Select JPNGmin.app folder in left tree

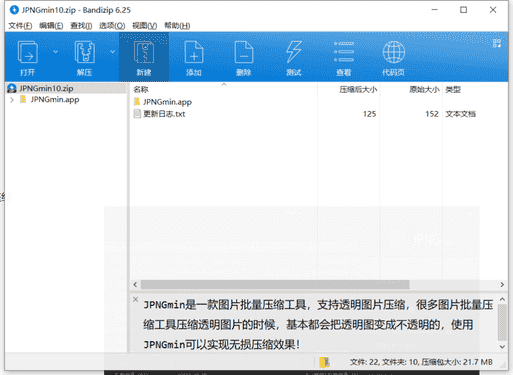tap(55, 99)
